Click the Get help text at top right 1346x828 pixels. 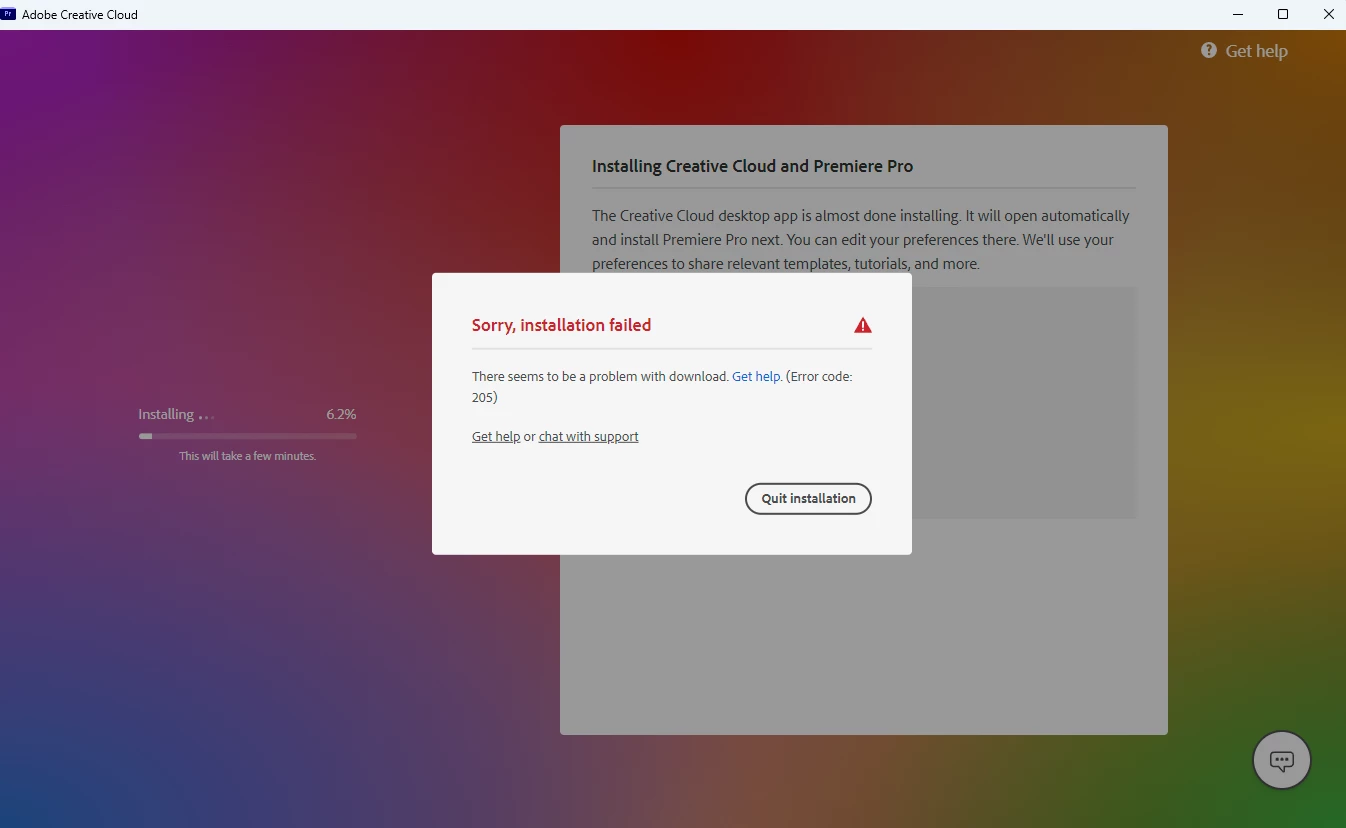point(1257,51)
